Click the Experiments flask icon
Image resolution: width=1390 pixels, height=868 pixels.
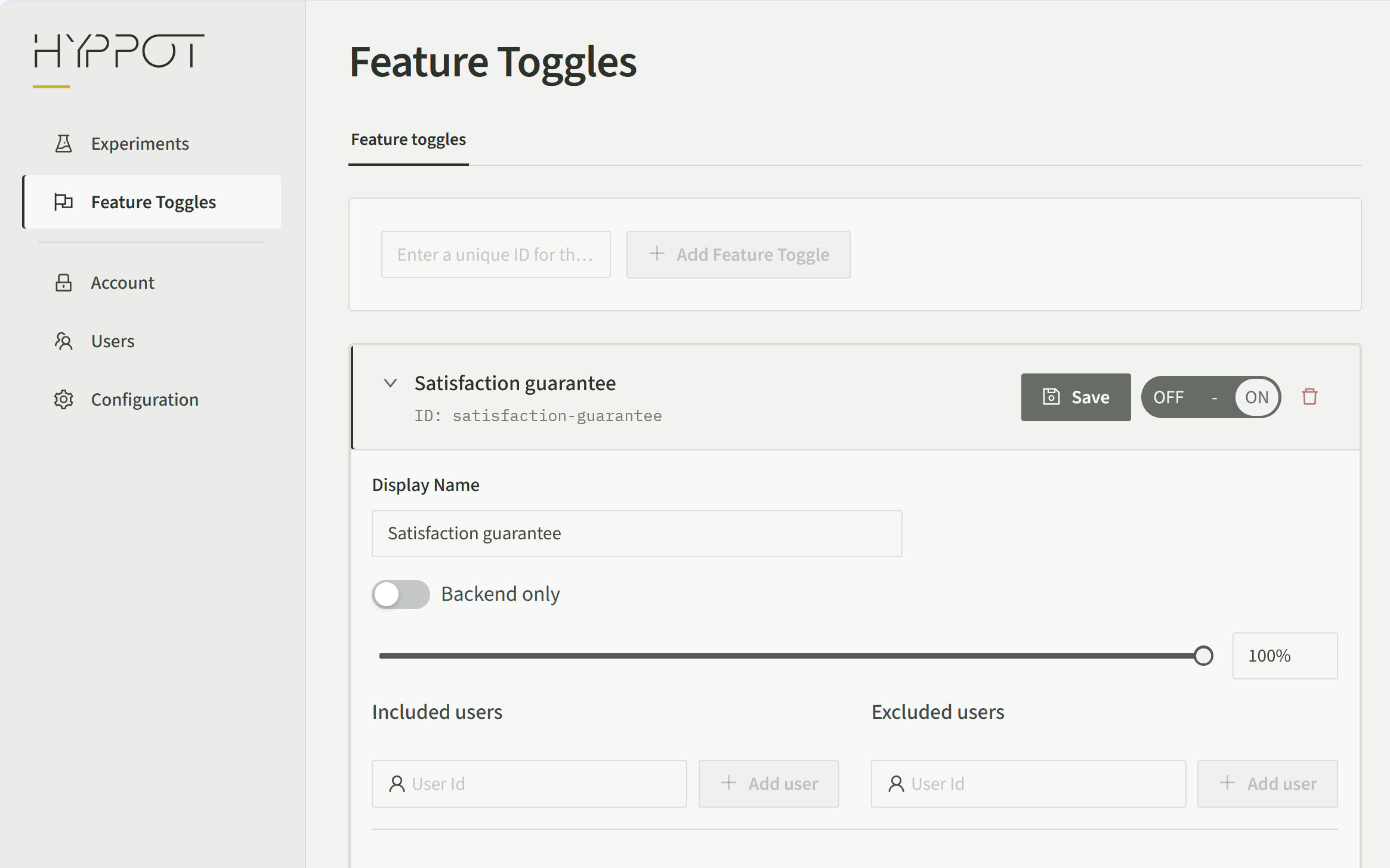(x=64, y=144)
